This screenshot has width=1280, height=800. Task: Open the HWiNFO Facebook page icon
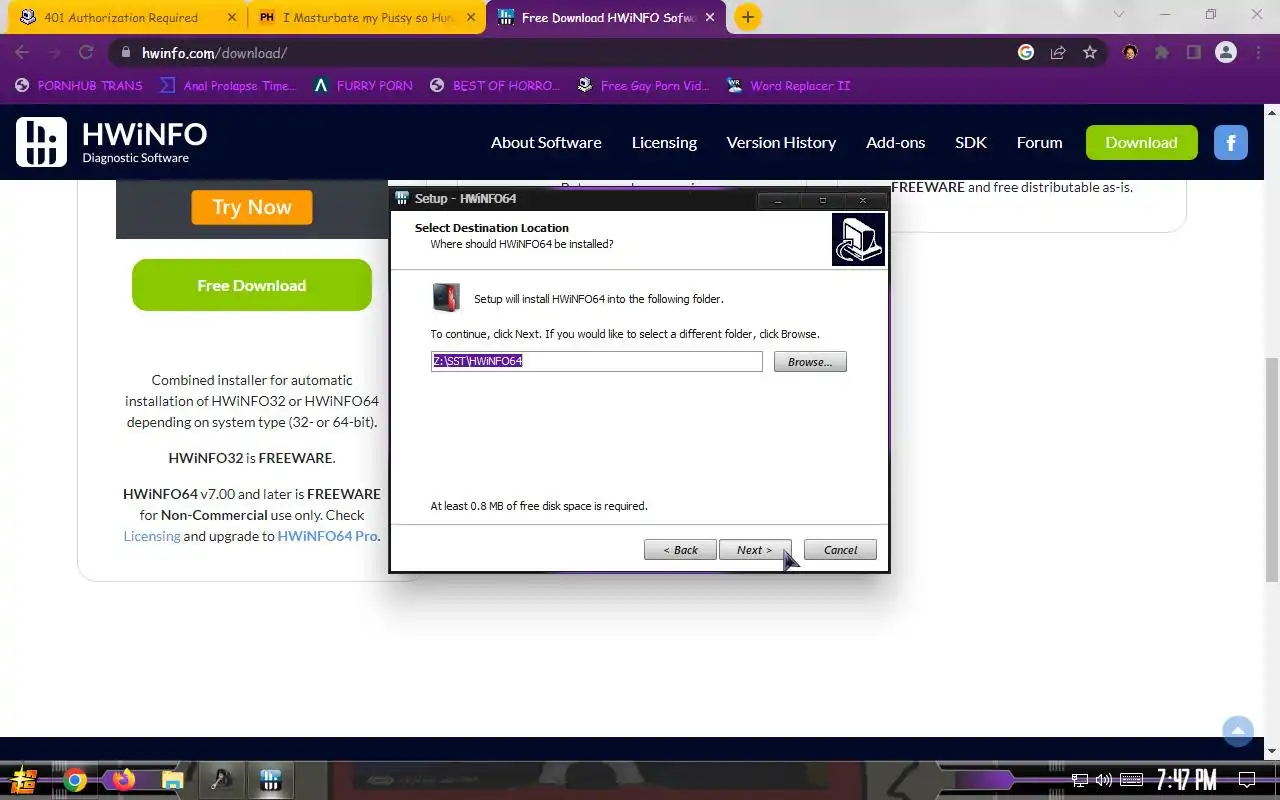(x=1231, y=142)
